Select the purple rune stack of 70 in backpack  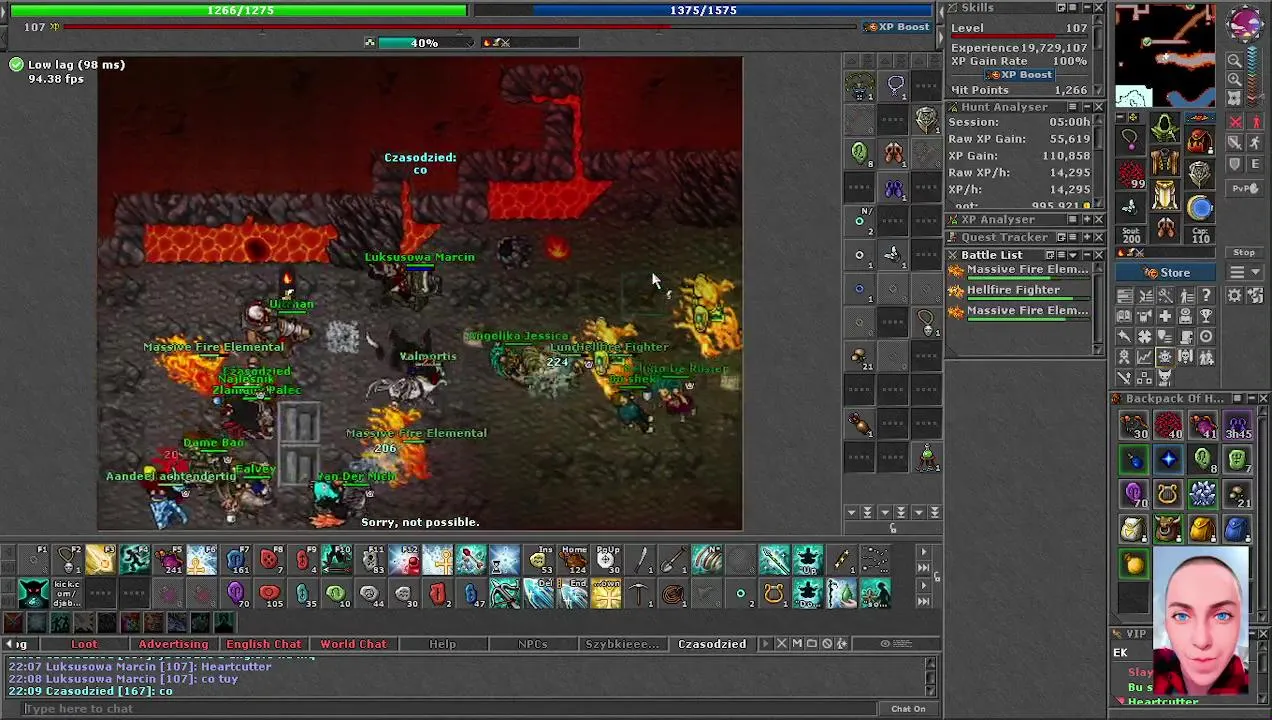1134,494
